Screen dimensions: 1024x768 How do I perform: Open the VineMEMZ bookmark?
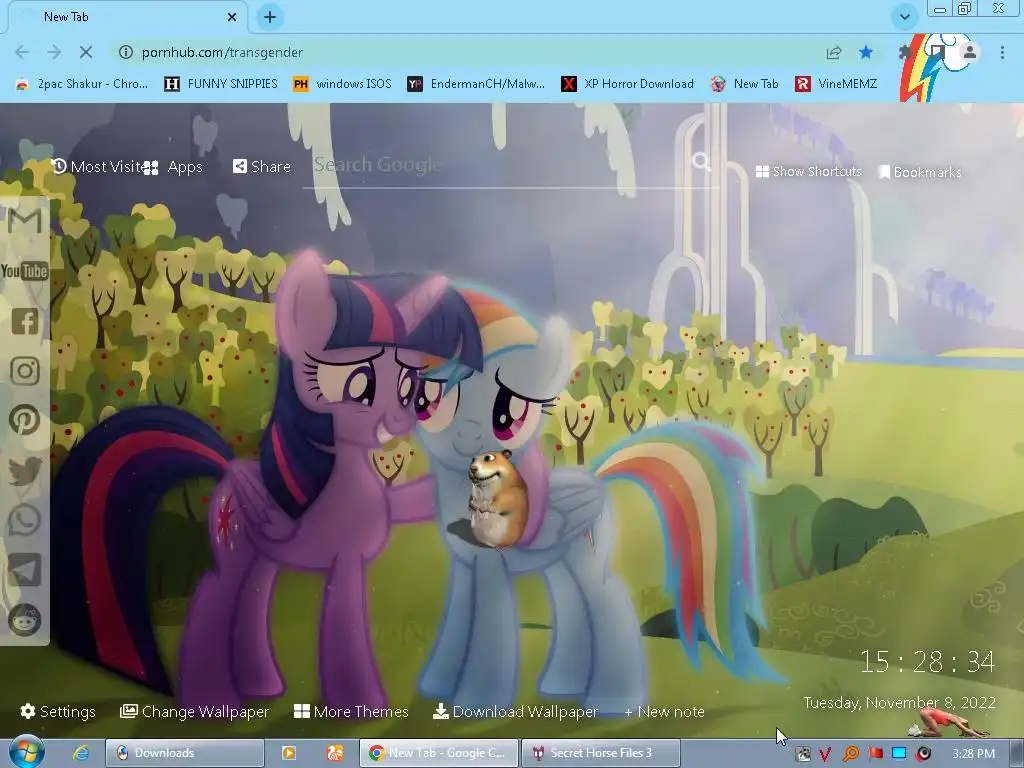(x=837, y=84)
